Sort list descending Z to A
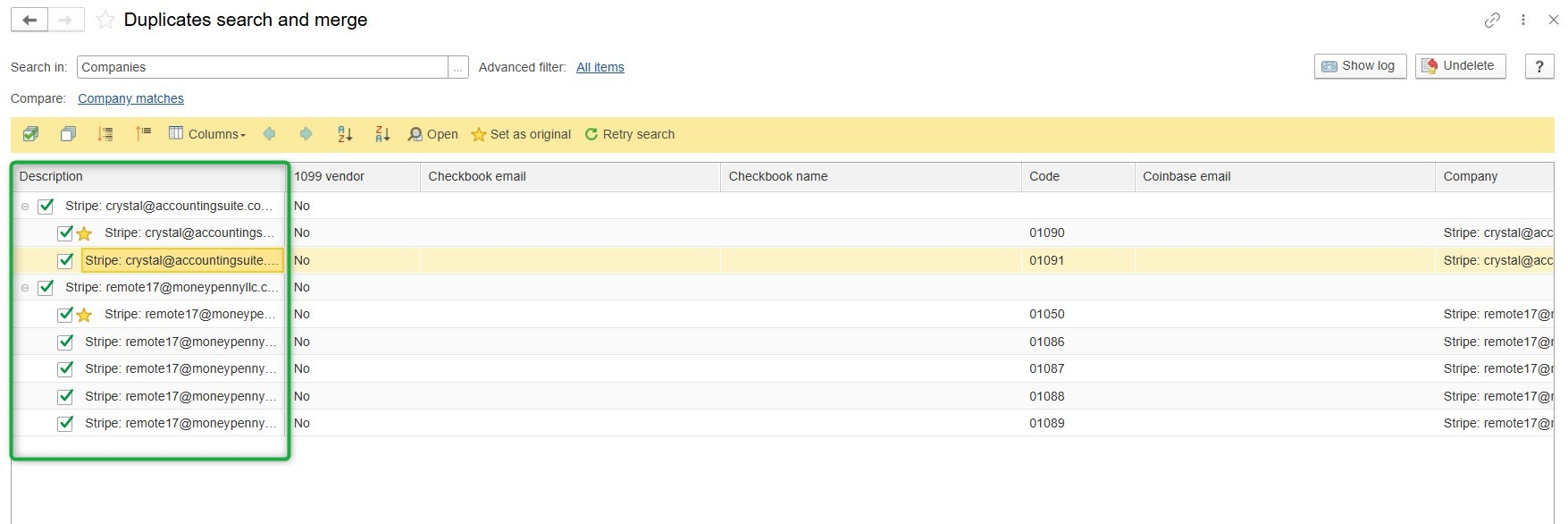The width and height of the screenshot is (1568, 524). tap(382, 134)
